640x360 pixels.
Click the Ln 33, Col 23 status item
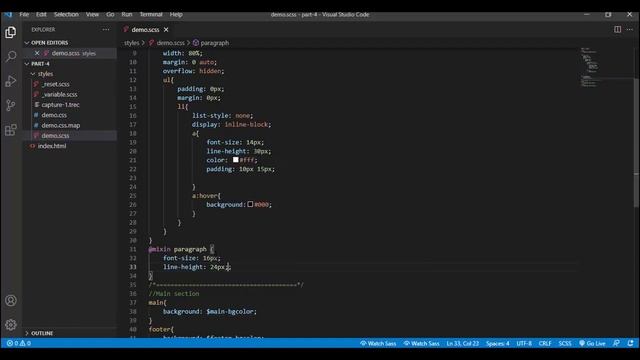point(462,343)
